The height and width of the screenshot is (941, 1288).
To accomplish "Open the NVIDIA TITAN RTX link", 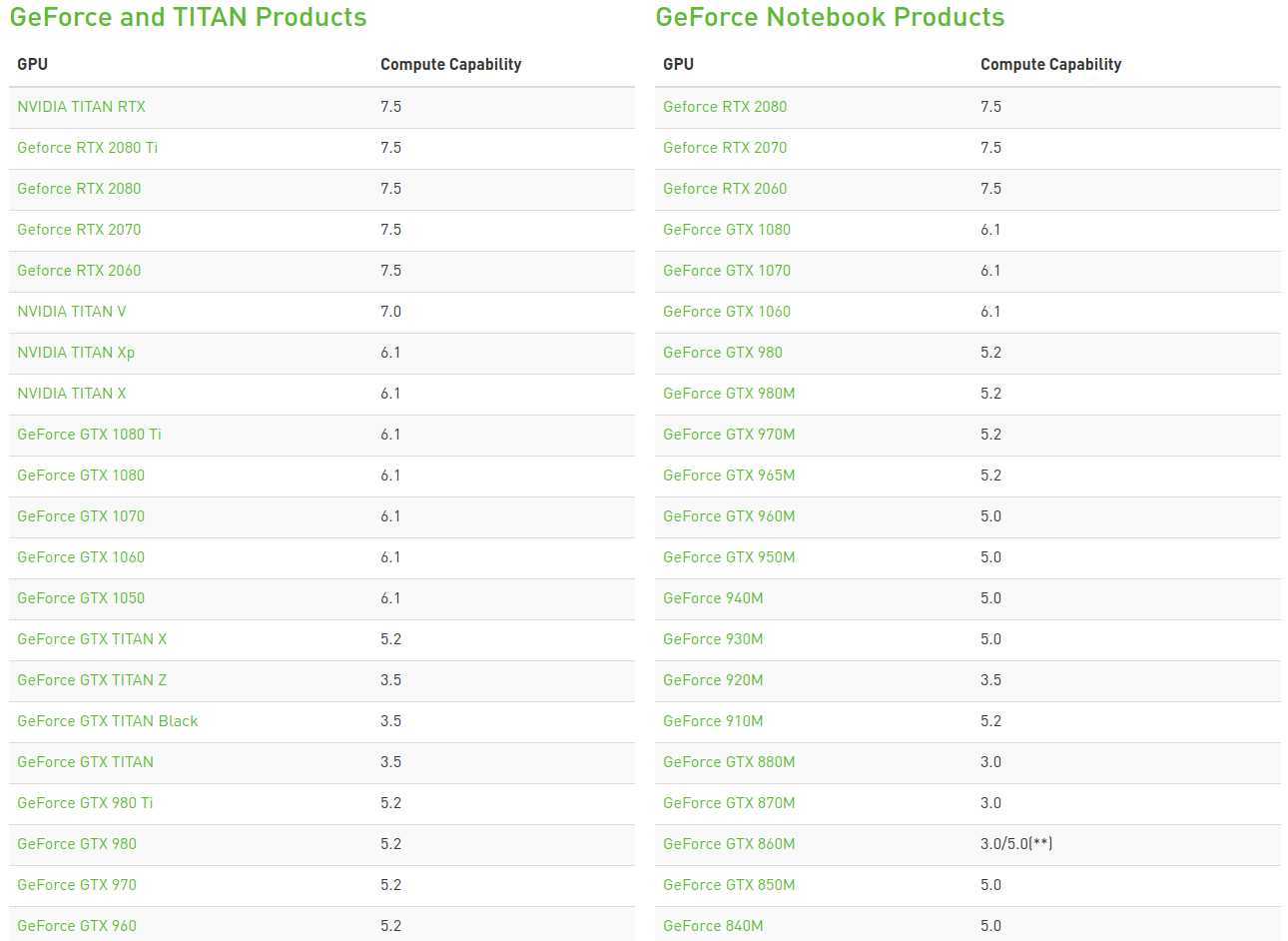I will coord(81,107).
